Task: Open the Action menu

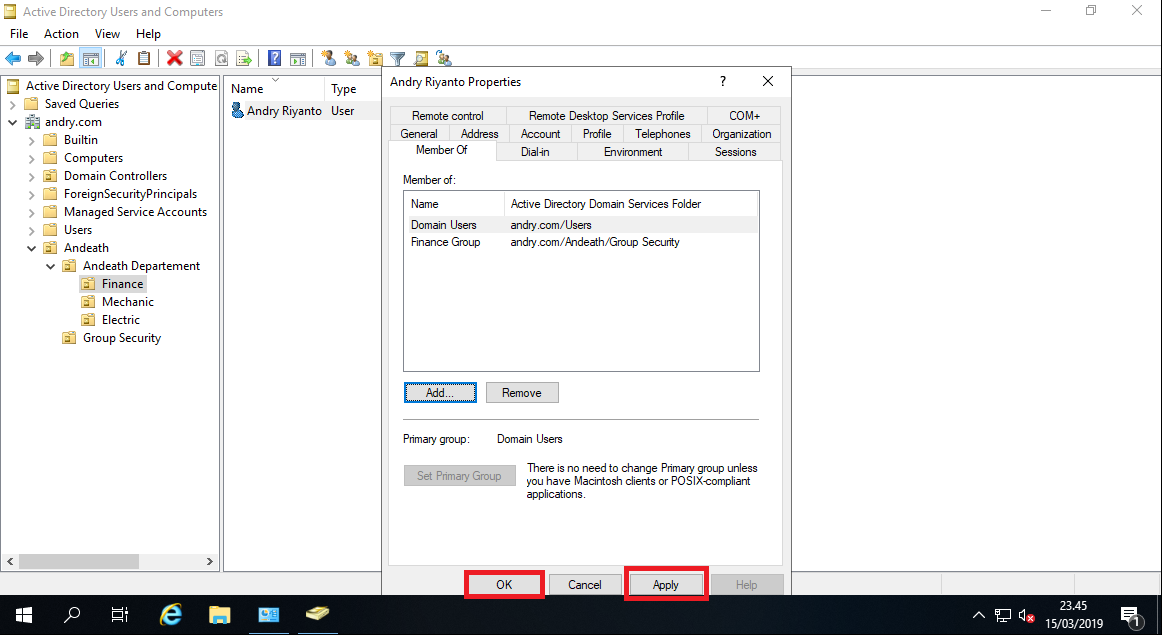Action: click(62, 33)
